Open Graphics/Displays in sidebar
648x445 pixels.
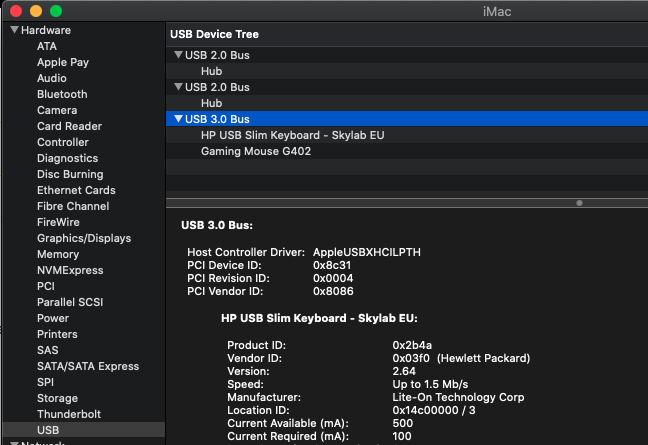[x=84, y=238]
